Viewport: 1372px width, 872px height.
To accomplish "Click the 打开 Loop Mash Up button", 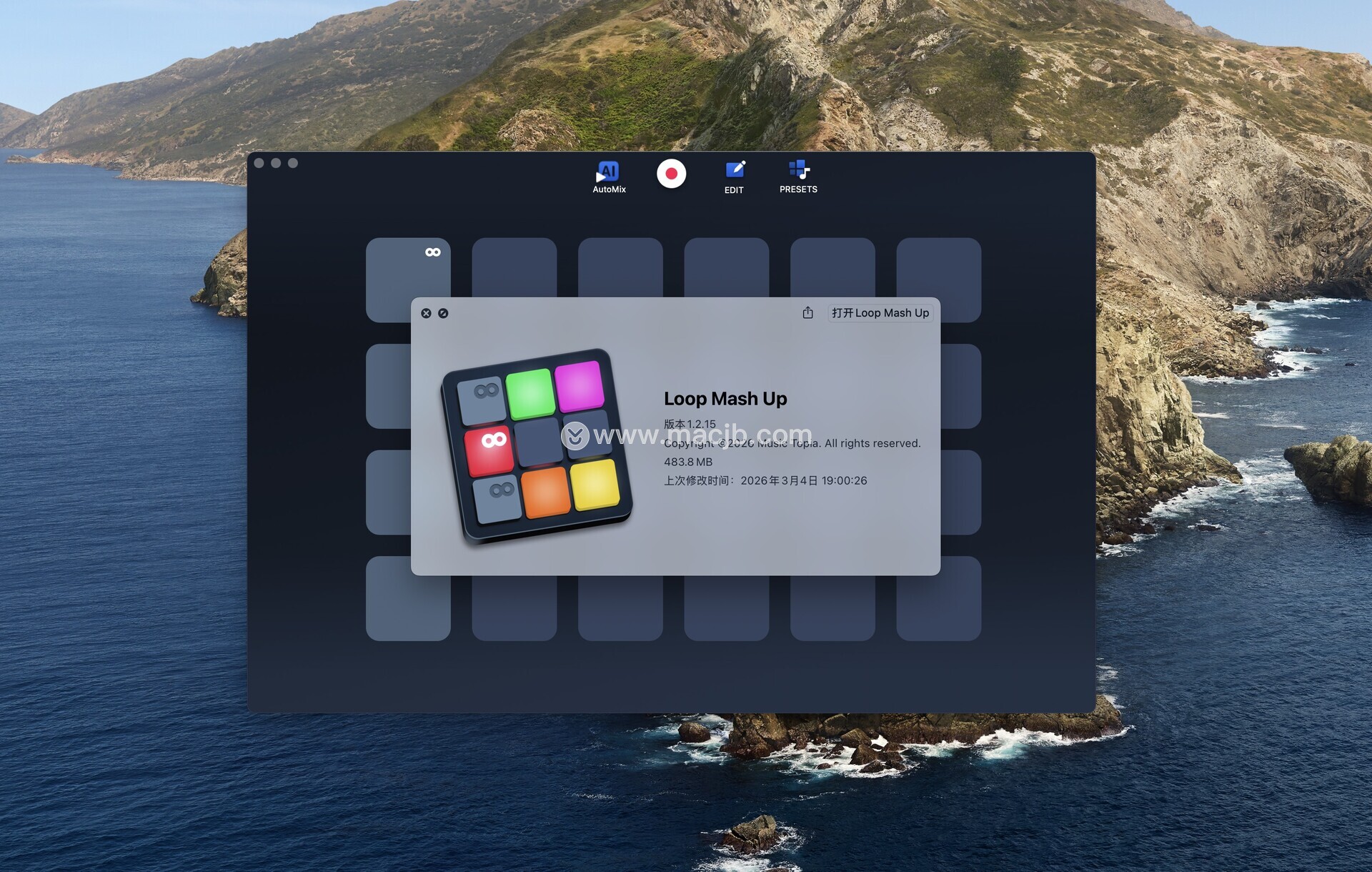I will pyautogui.click(x=880, y=313).
